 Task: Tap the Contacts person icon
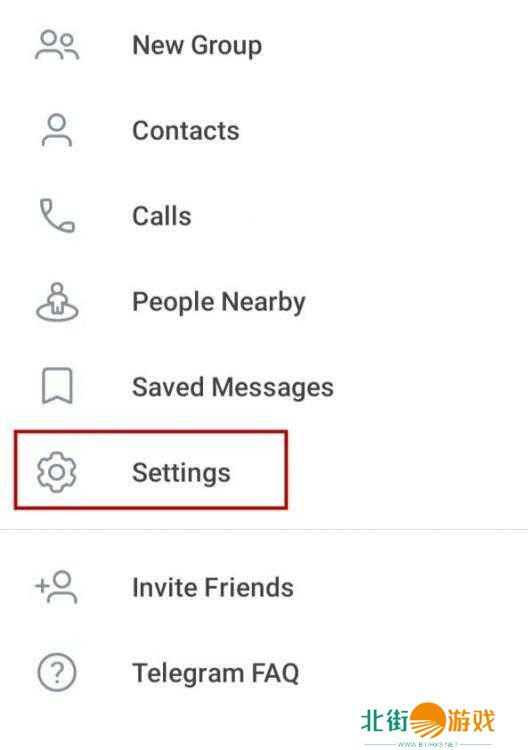click(57, 130)
